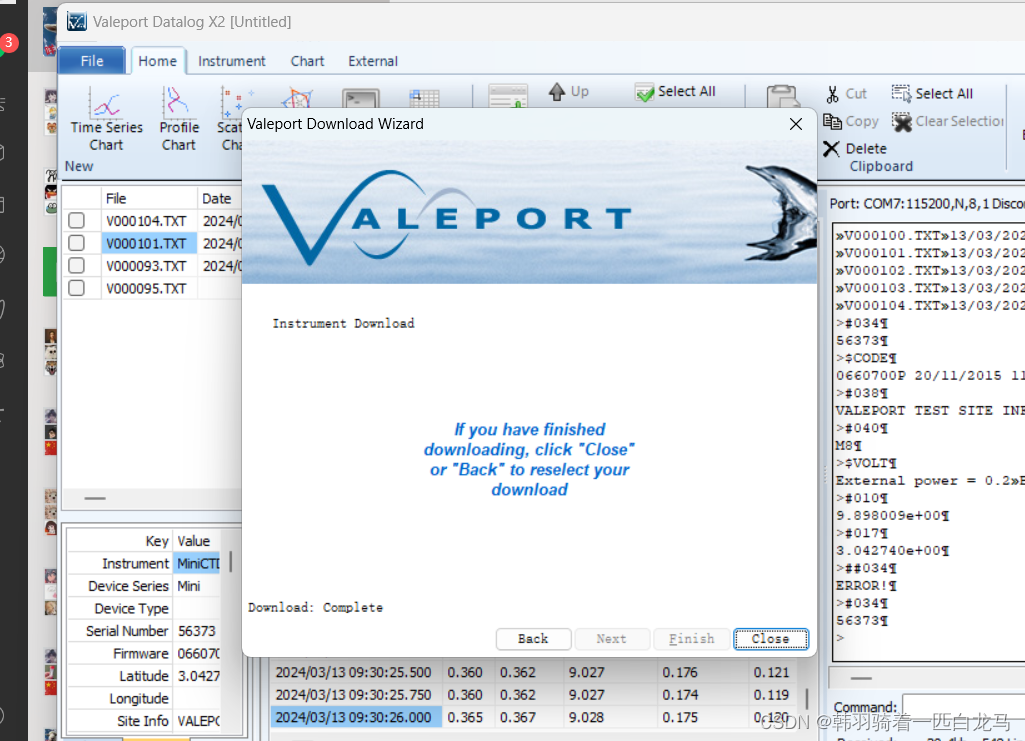The height and width of the screenshot is (741, 1025).
Task: Tick the checkbox for V000101.TXT
Action: coord(76,243)
